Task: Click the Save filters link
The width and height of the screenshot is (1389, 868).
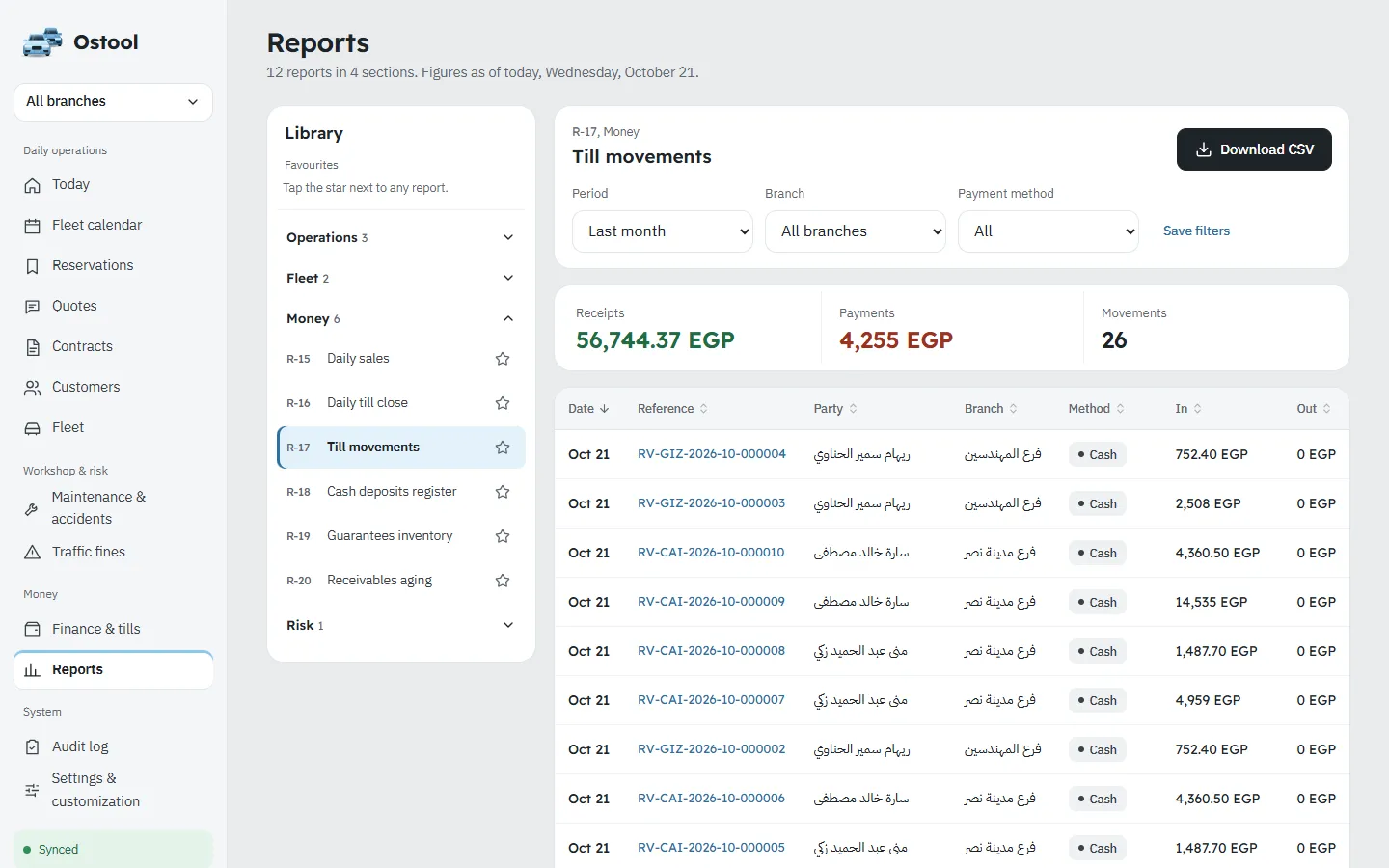Action: click(1196, 231)
